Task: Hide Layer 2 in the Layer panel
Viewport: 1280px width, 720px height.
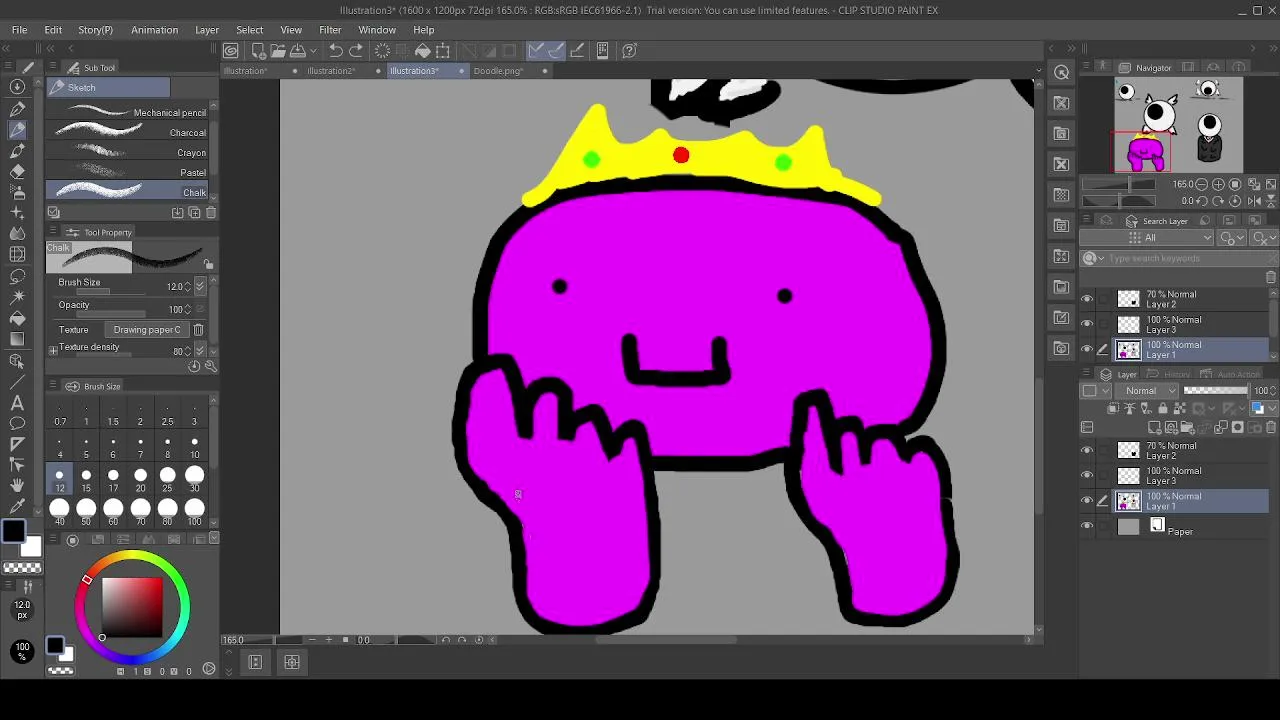Action: coord(1087,451)
